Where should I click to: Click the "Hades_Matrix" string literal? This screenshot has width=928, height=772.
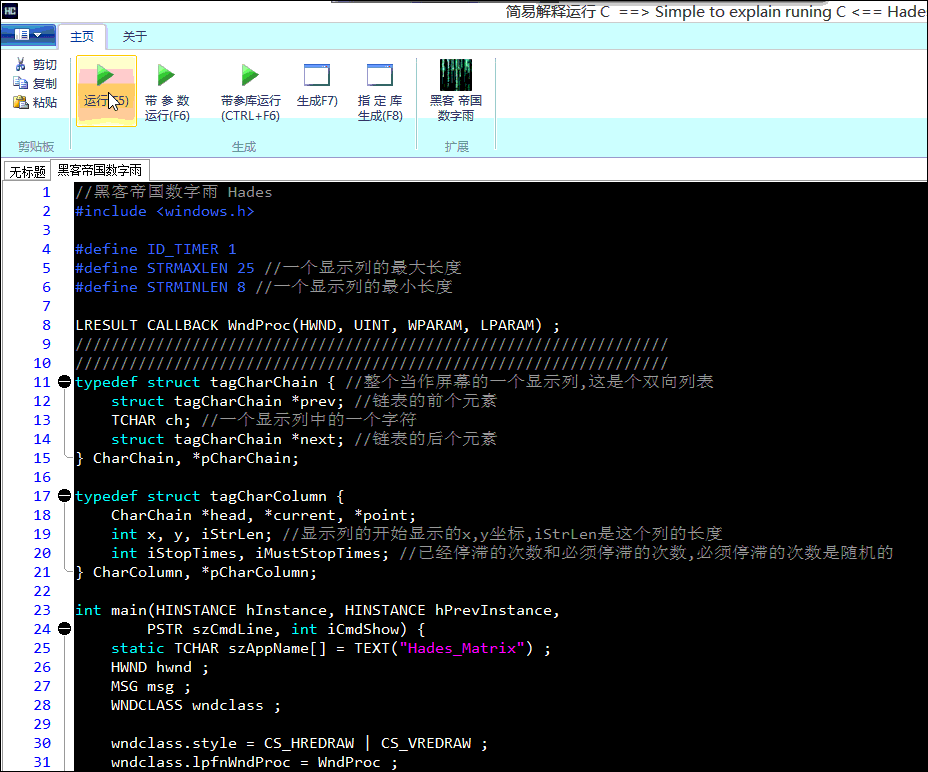462,648
